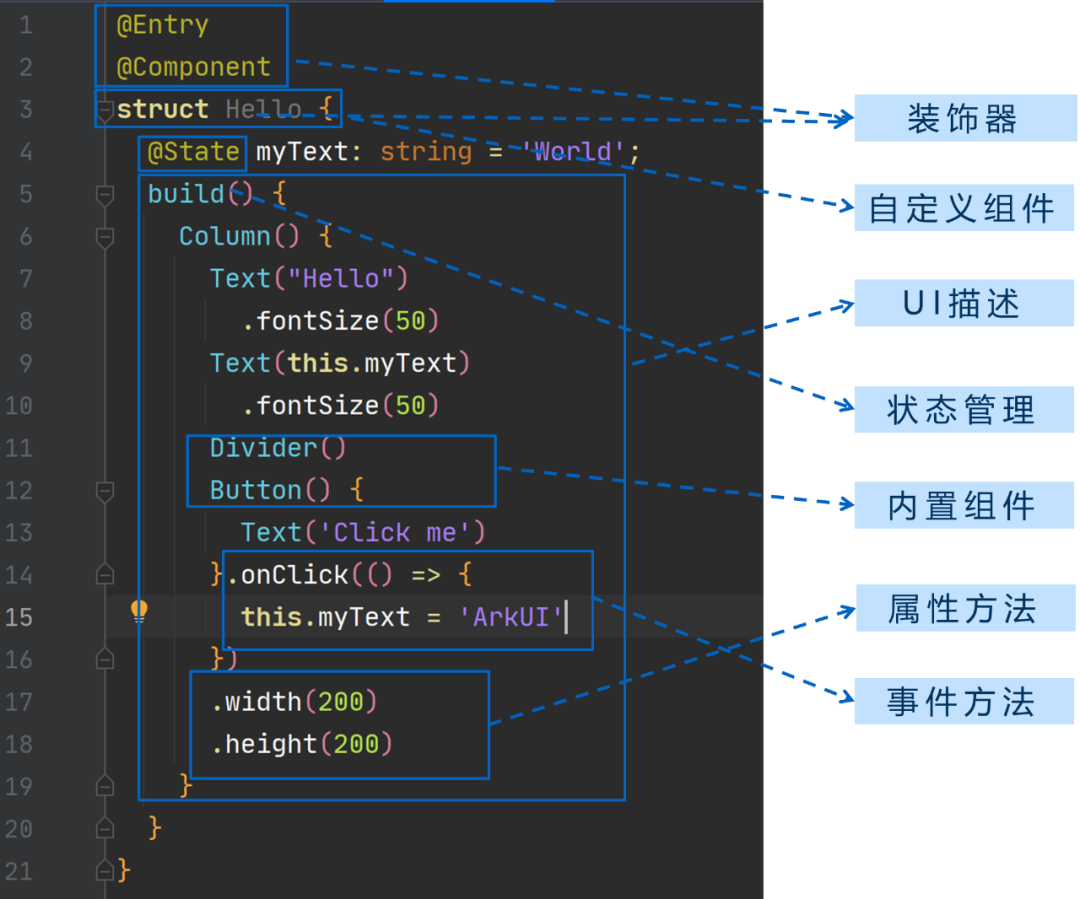The height and width of the screenshot is (899, 1080).
Task: Click the fold end marker on line 21
Action: (x=105, y=870)
